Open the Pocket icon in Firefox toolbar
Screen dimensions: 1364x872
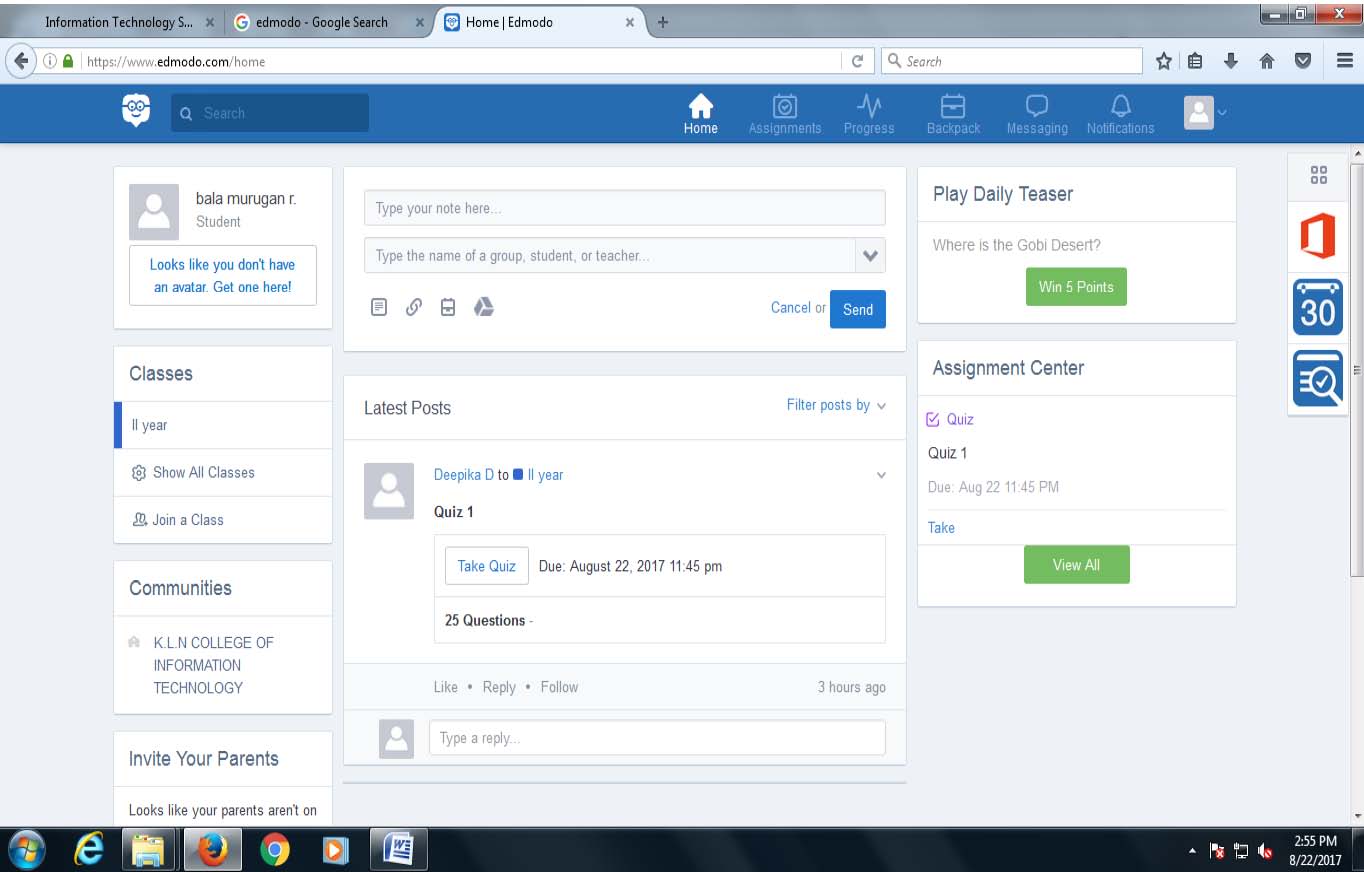coord(1303,61)
